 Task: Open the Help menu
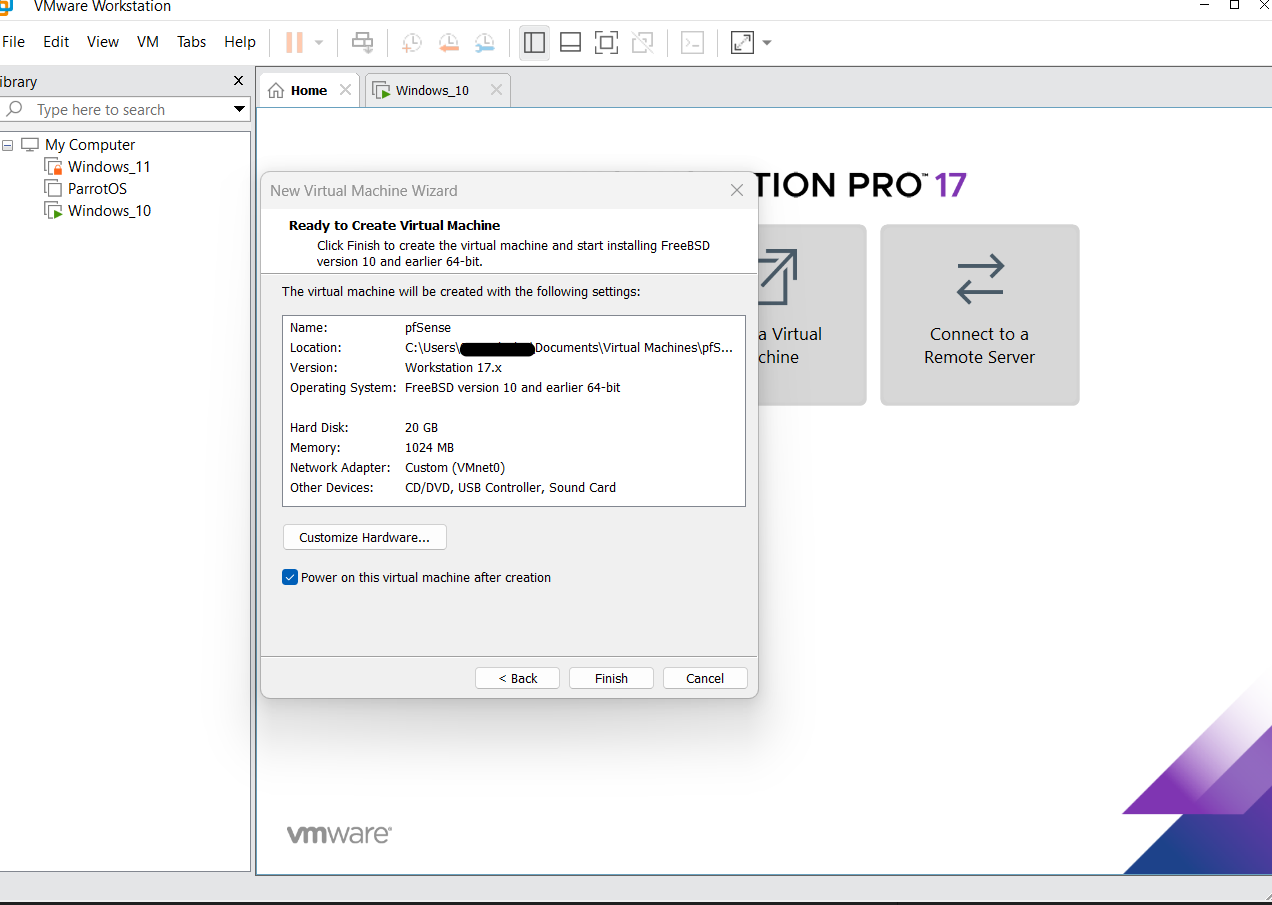240,42
